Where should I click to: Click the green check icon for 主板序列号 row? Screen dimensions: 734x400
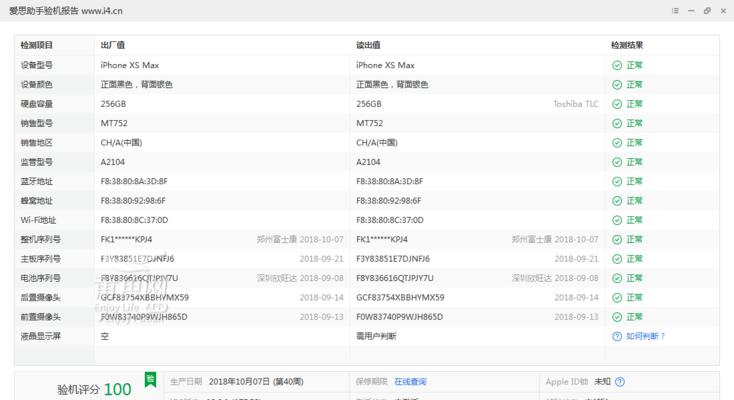tap(617, 259)
